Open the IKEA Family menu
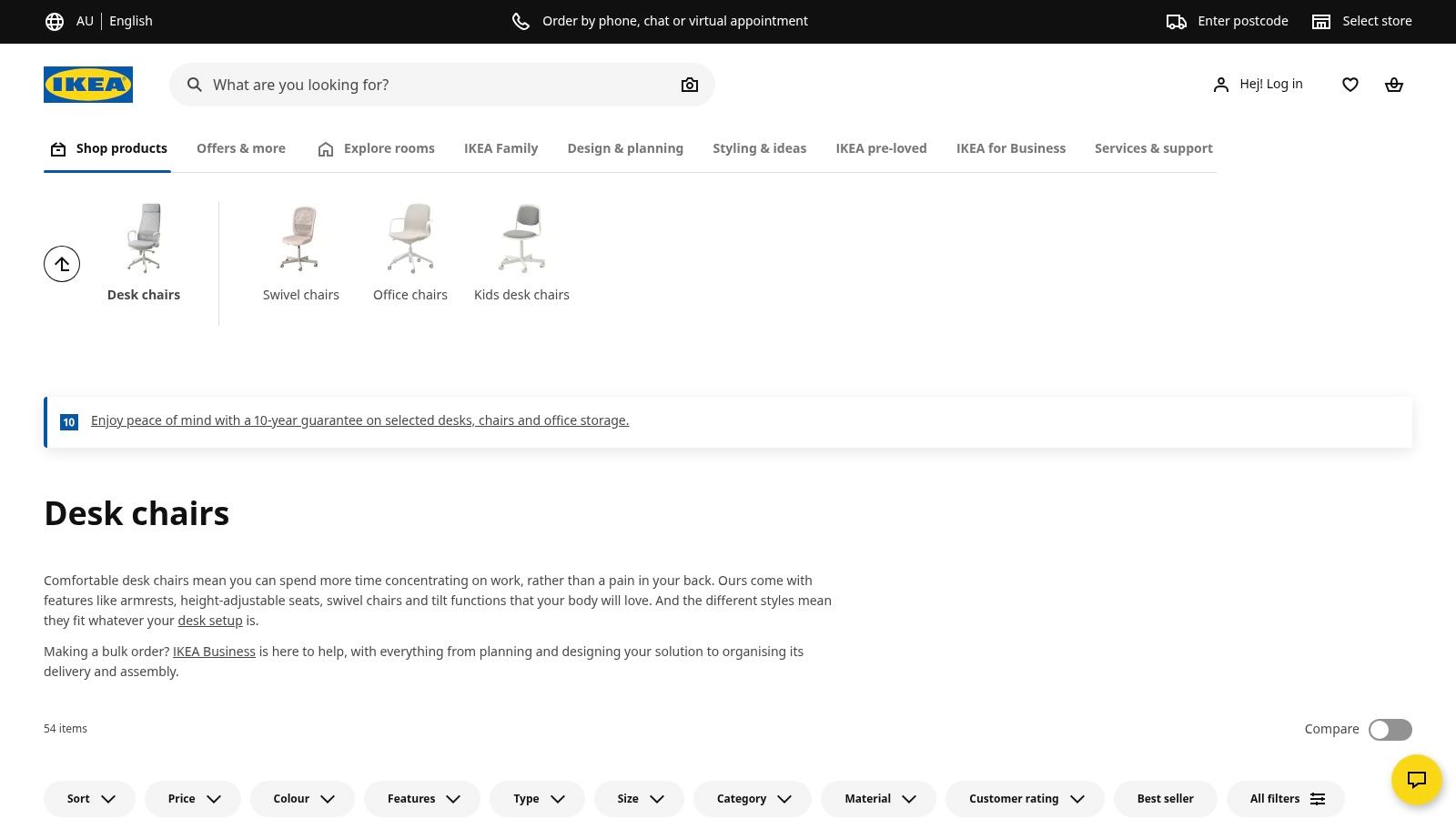The height and width of the screenshot is (819, 1456). 501,148
